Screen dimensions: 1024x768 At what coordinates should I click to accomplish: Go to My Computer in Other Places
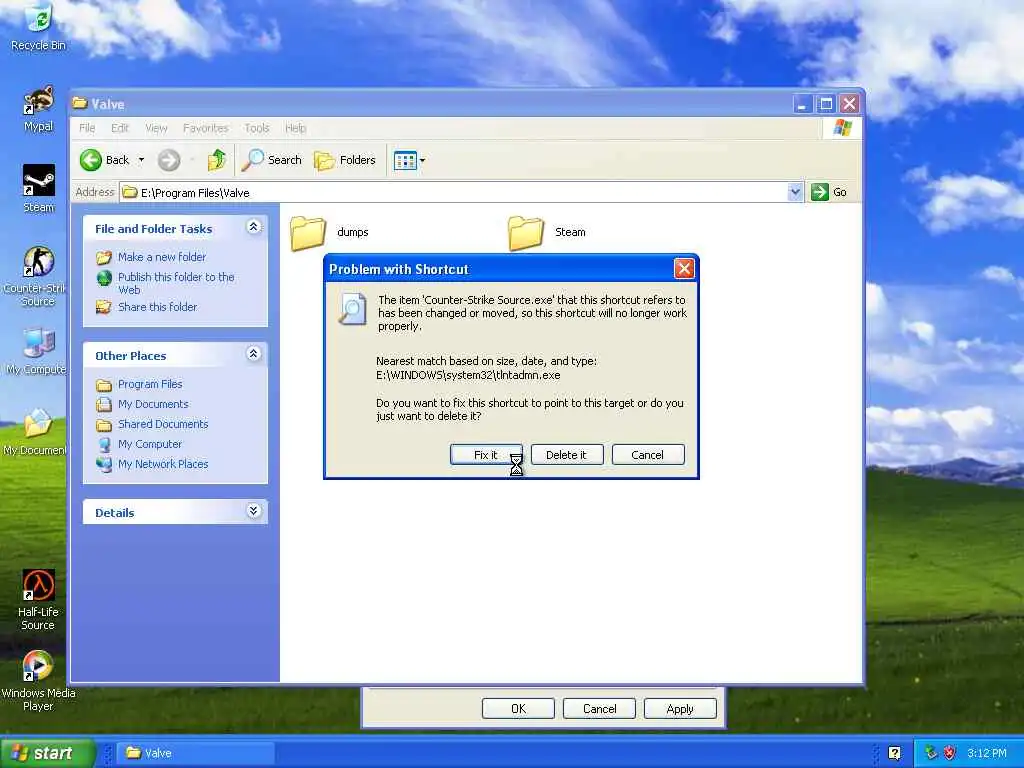pyautogui.click(x=150, y=443)
